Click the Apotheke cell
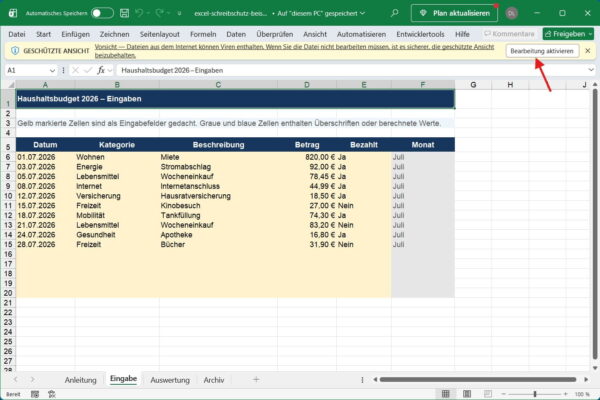This screenshot has height=400, width=600. [x=218, y=235]
